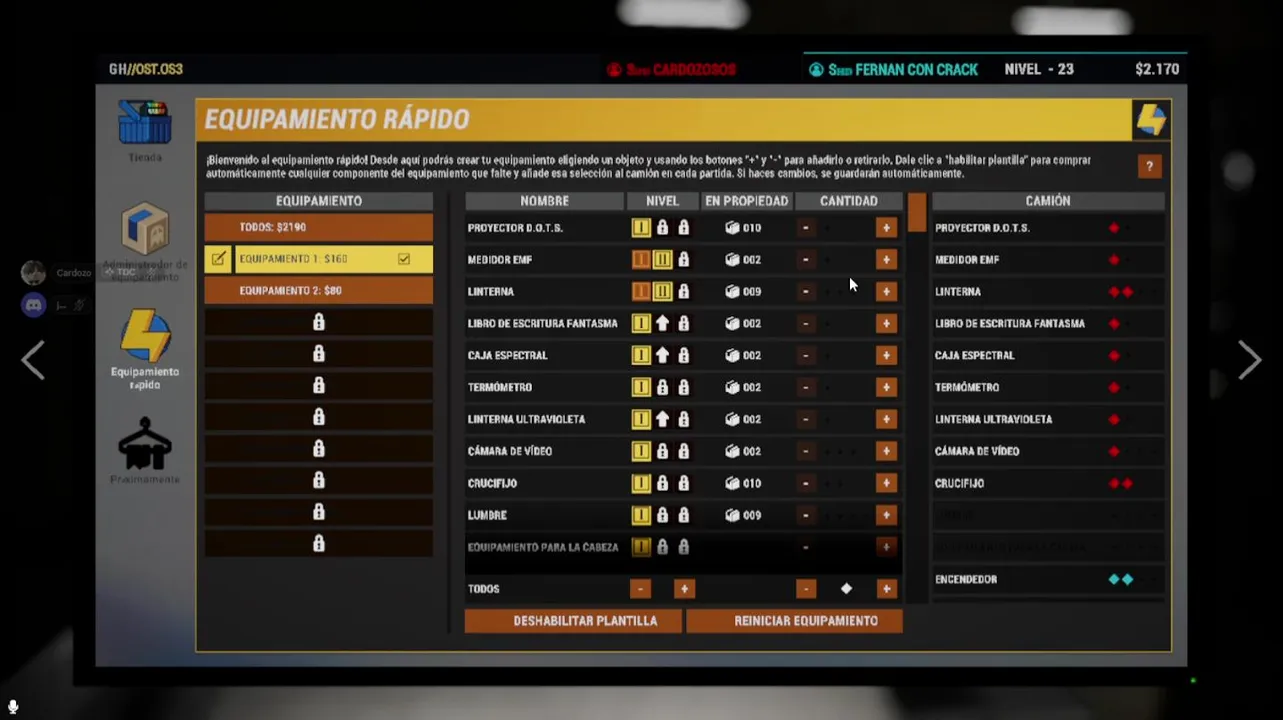1283x720 pixels.
Task: Select level I for Cámara de Vídeo
Action: 641,452
